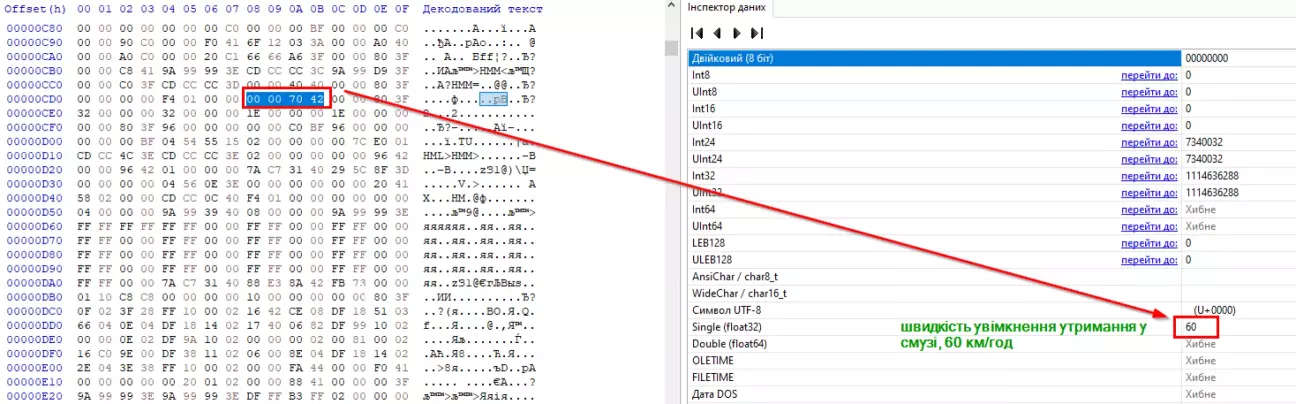Select the 'Хибне' value in the Int64 row
This screenshot has width=1296, height=404.
pos(1201,210)
